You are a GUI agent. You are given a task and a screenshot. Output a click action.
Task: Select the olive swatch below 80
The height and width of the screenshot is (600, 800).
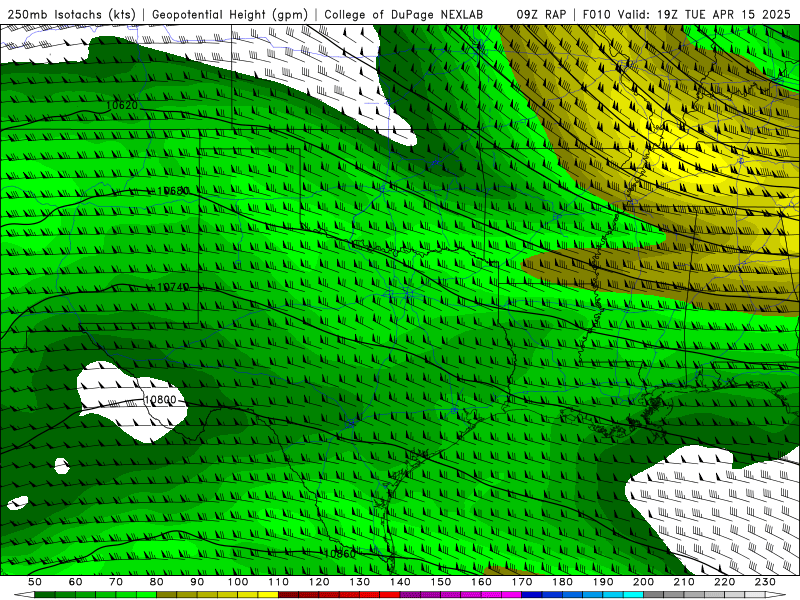point(167,594)
